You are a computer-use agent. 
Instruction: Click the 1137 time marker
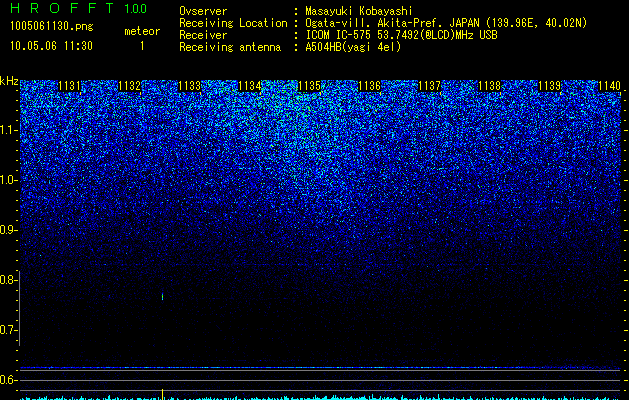(429, 86)
